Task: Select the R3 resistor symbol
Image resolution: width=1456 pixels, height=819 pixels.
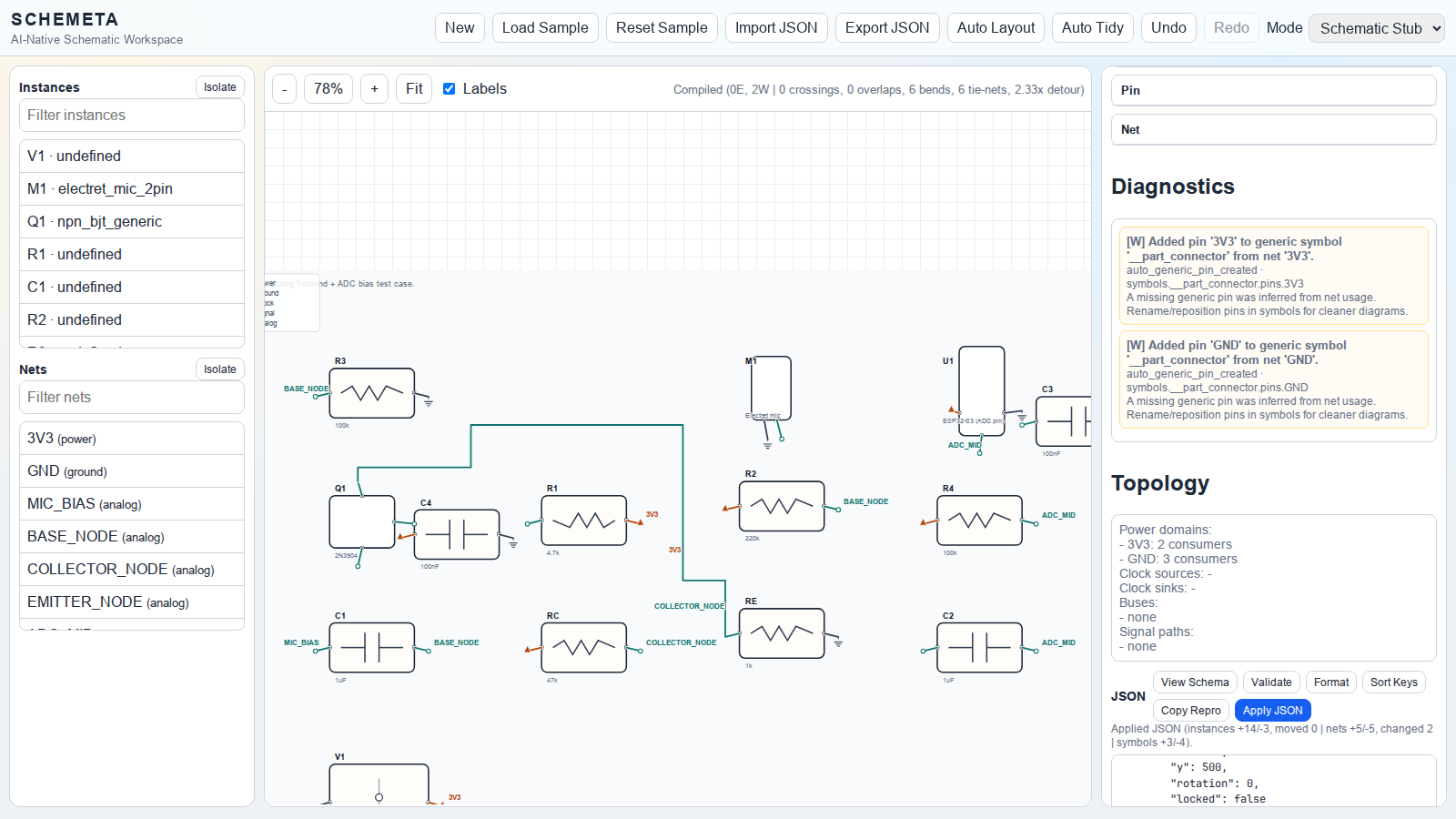Action: pos(371,393)
